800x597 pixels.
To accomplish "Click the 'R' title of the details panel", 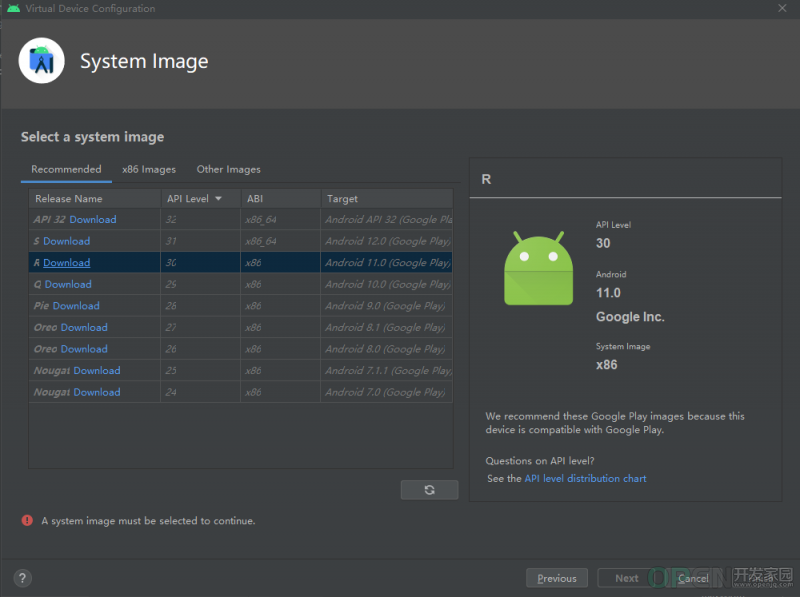I will tap(486, 179).
